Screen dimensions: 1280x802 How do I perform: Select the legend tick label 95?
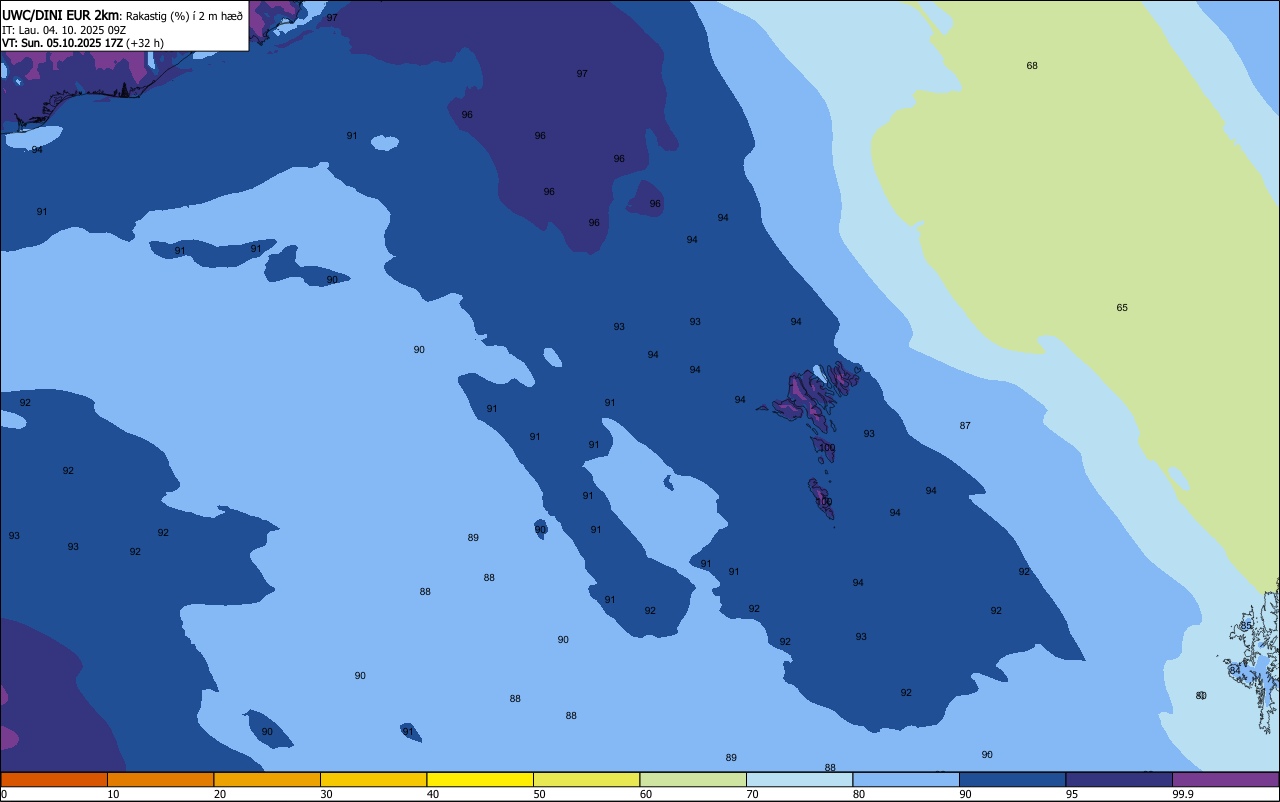(1072, 794)
